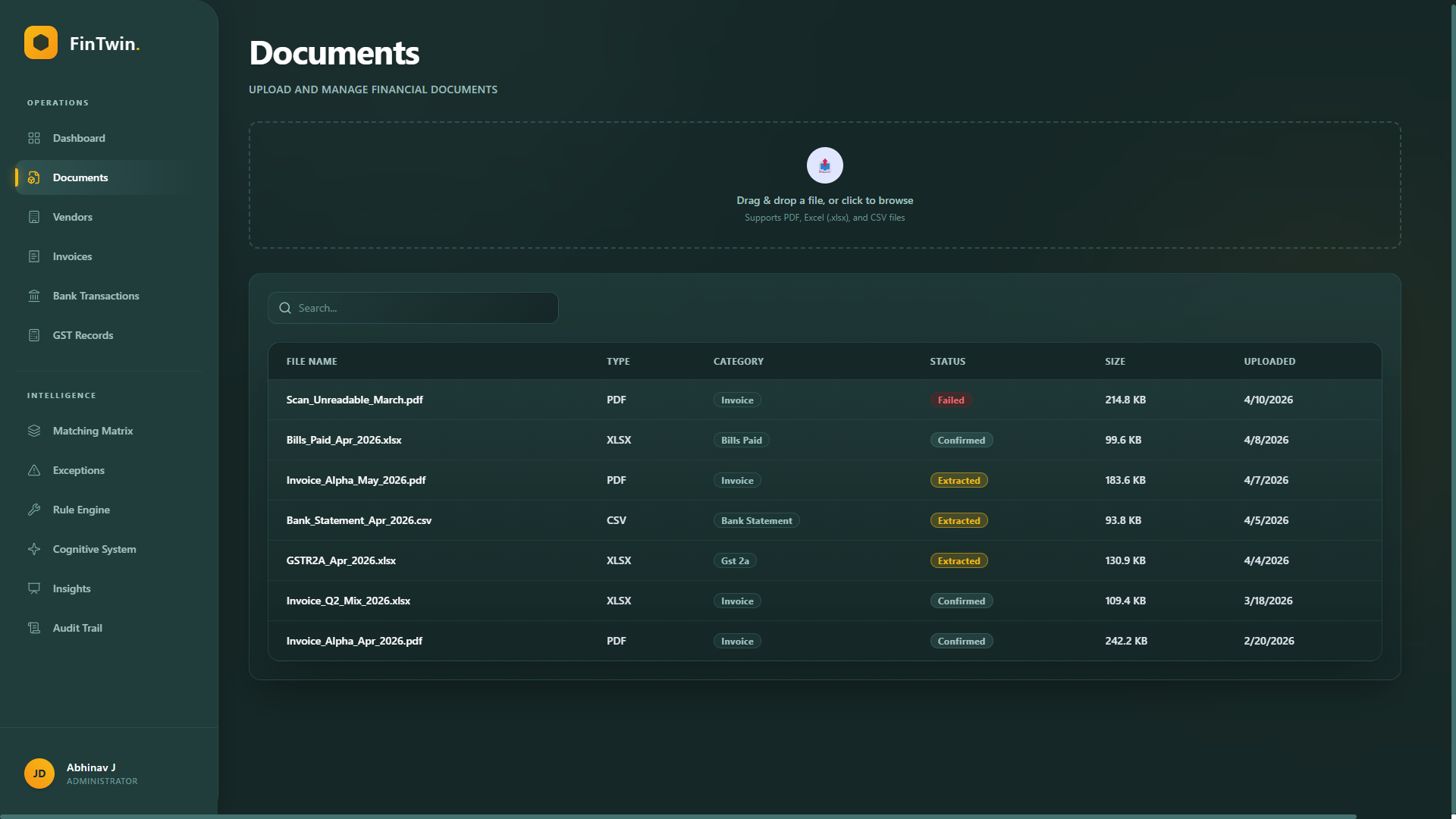Screen dimensions: 1456x819
Task: Click the Bills Paid category tag
Action: [741, 441]
